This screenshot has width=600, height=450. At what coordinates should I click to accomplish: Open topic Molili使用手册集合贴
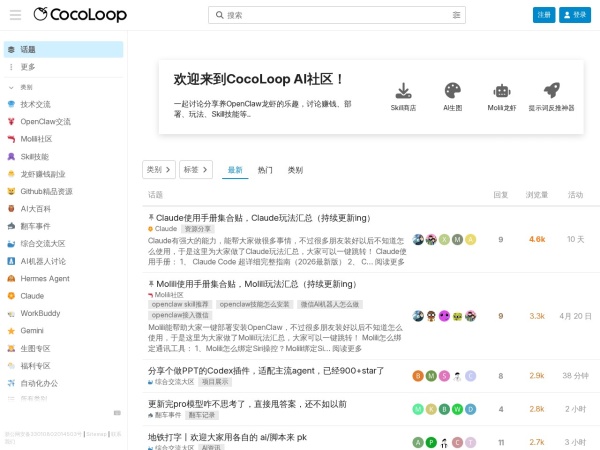click(x=256, y=284)
